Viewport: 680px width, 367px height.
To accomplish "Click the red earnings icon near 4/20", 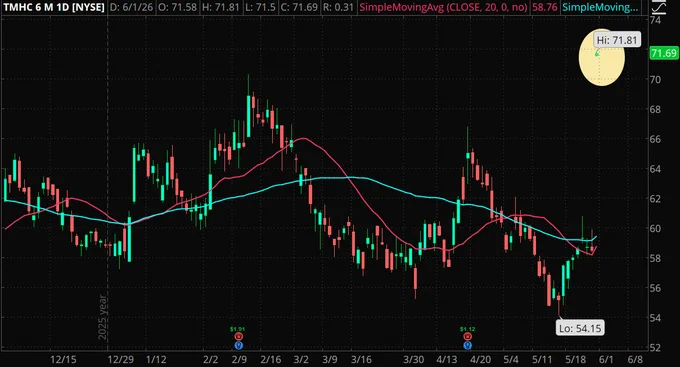I will (468, 337).
